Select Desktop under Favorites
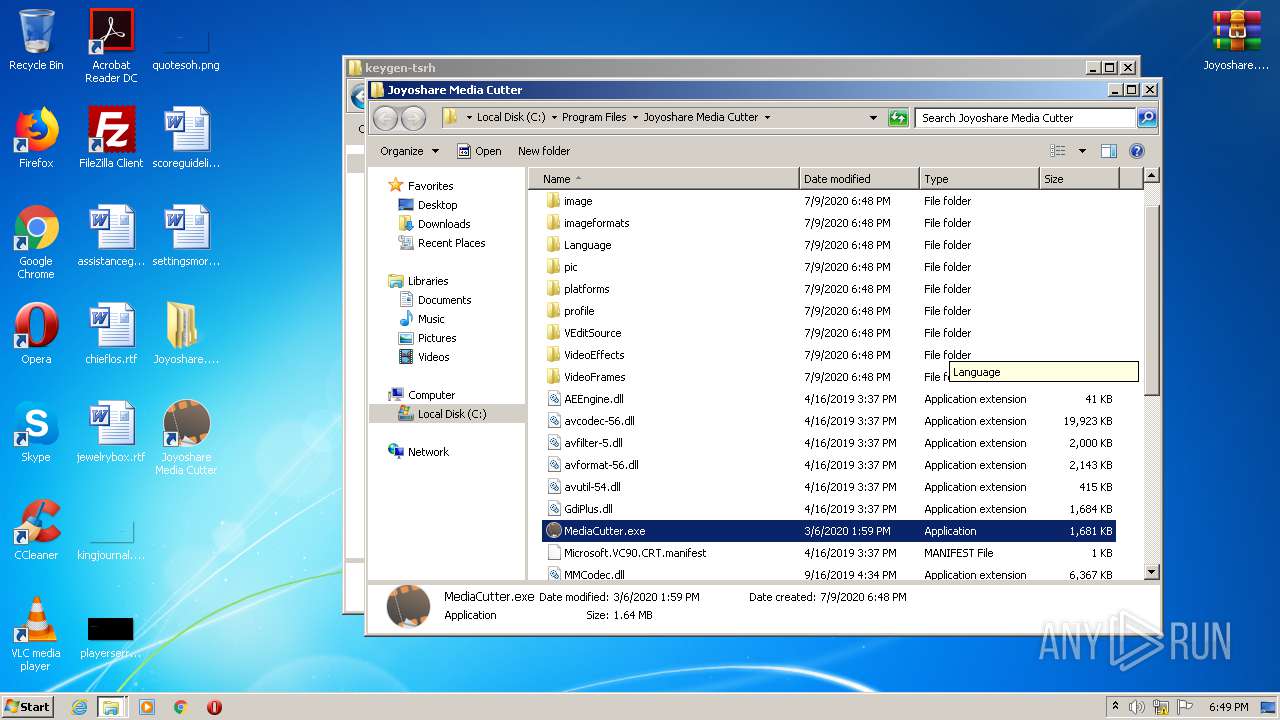 [427, 205]
